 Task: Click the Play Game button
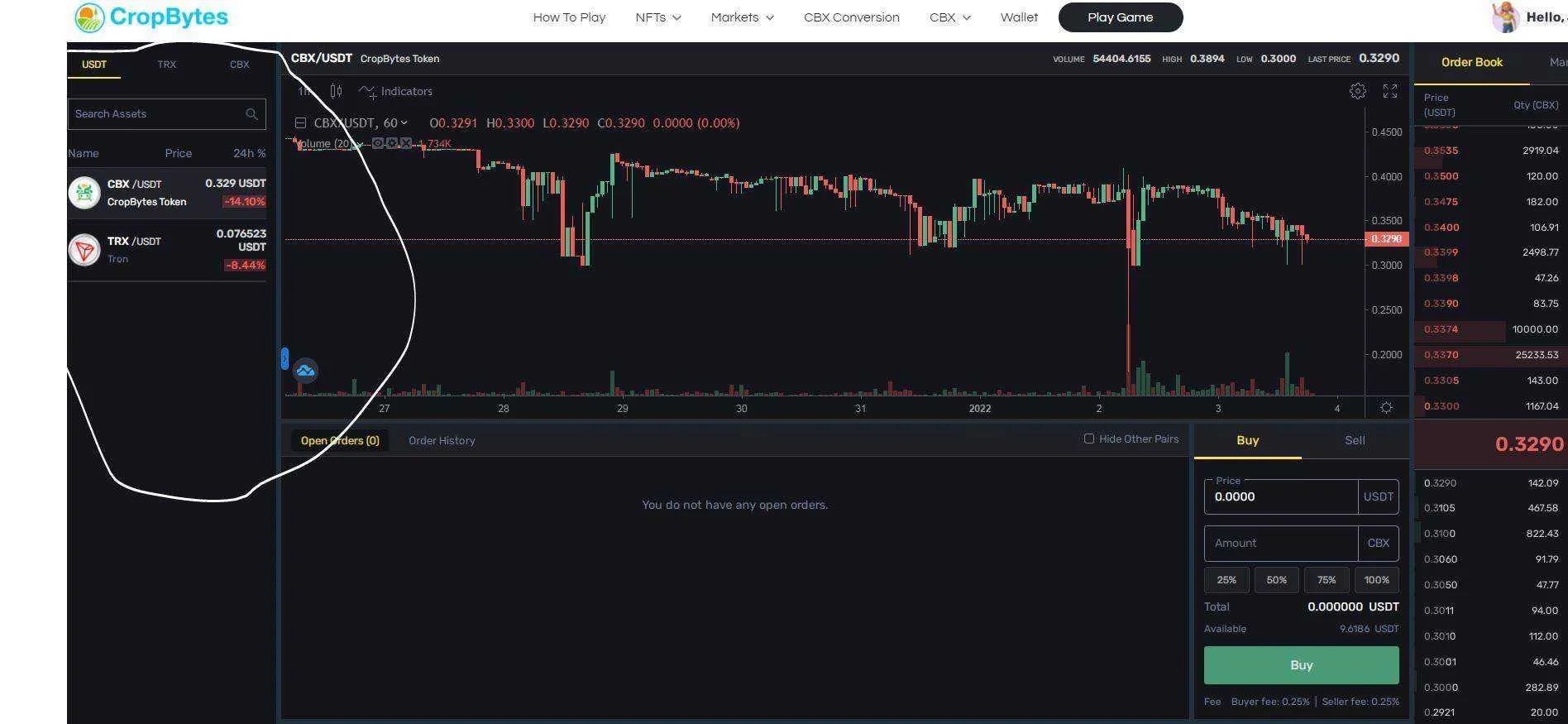tap(1121, 17)
